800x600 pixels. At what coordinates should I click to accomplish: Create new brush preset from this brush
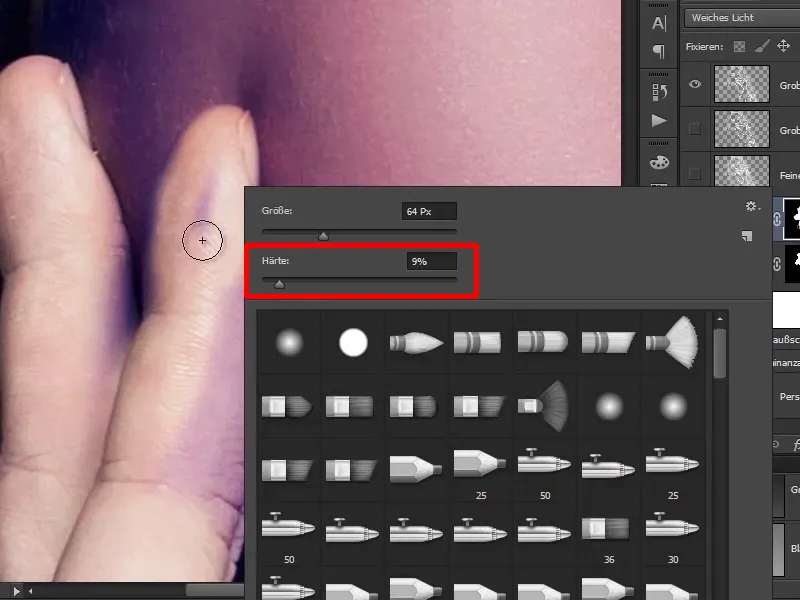747,236
